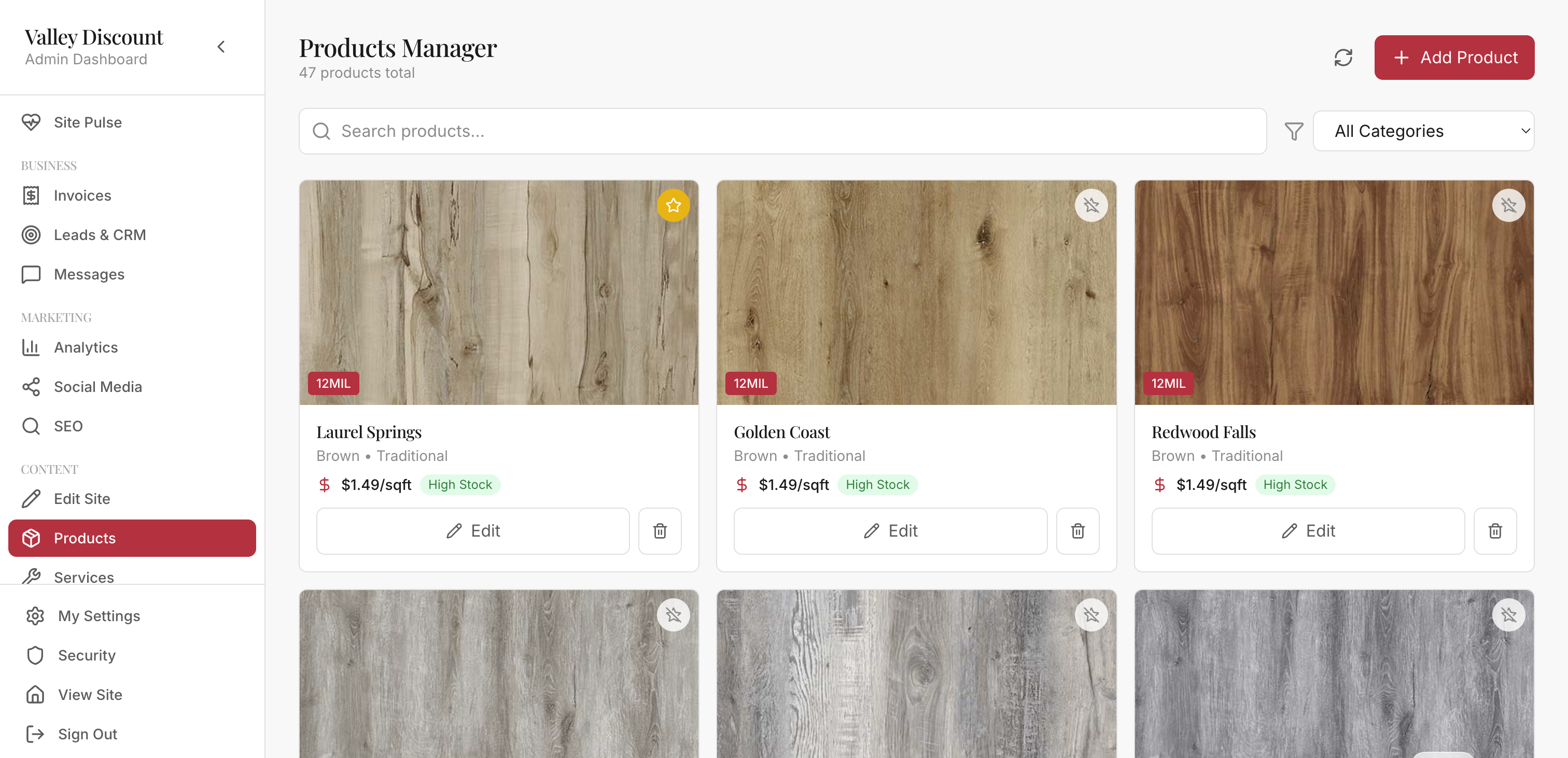Open the Messages panel
Viewport: 1568px width, 758px height.
pyautogui.click(x=32, y=274)
